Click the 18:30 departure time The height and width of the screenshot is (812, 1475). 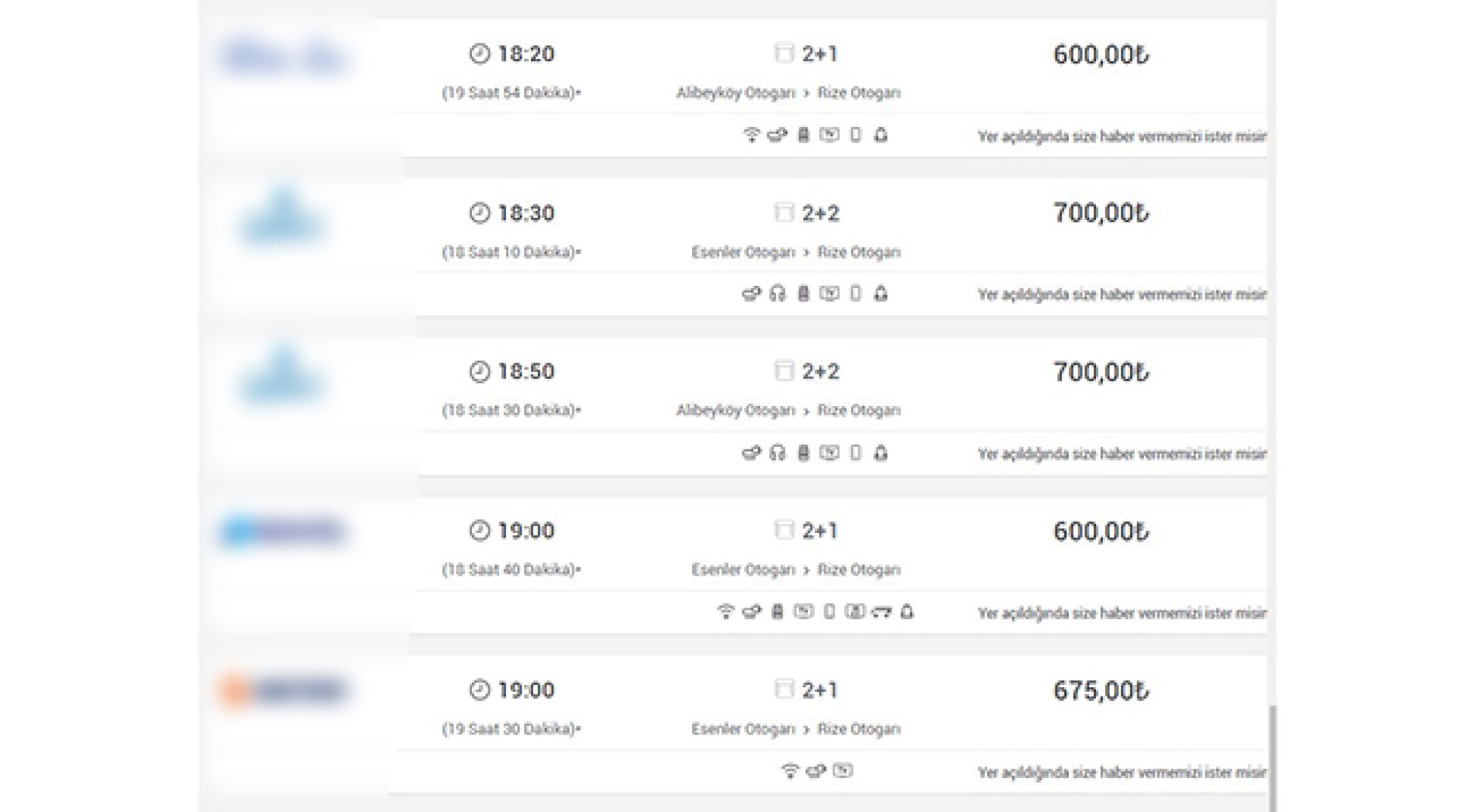tap(526, 213)
